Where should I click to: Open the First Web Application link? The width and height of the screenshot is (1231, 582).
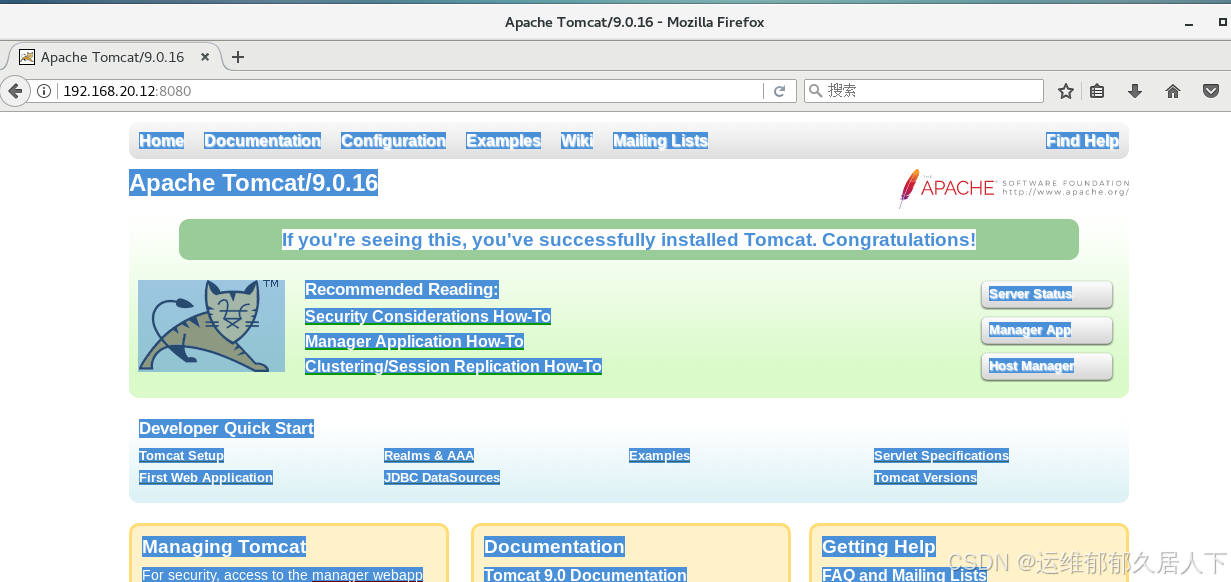click(206, 478)
